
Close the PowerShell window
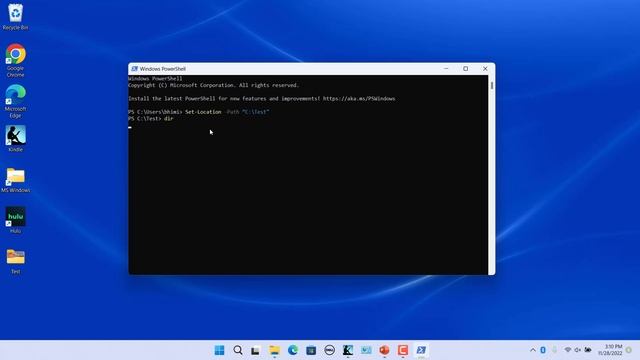tap(485, 69)
